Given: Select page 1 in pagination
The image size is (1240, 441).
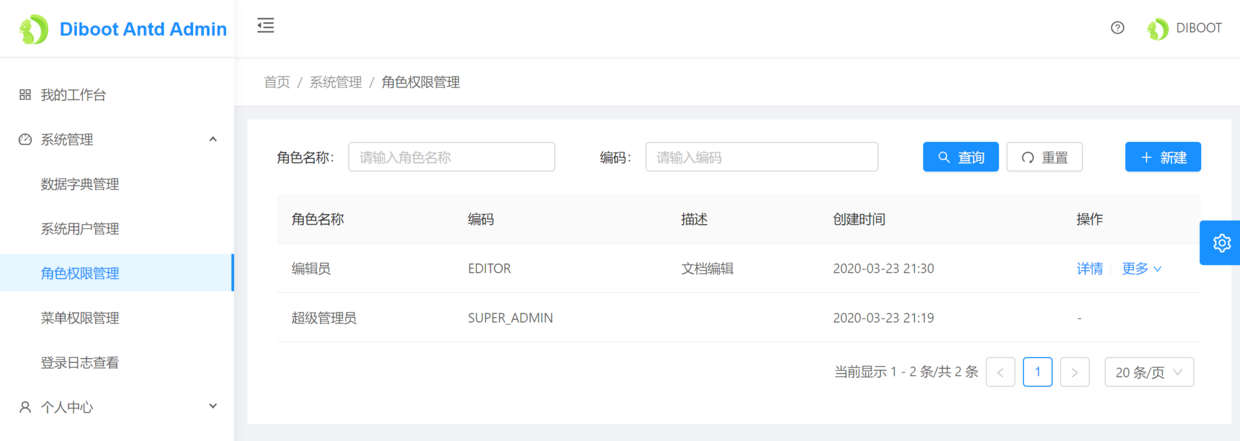Looking at the screenshot, I should [1038, 372].
